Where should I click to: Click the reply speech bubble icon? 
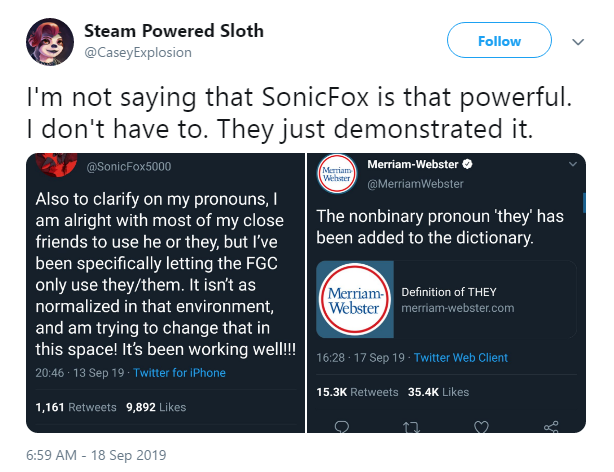coord(342,427)
